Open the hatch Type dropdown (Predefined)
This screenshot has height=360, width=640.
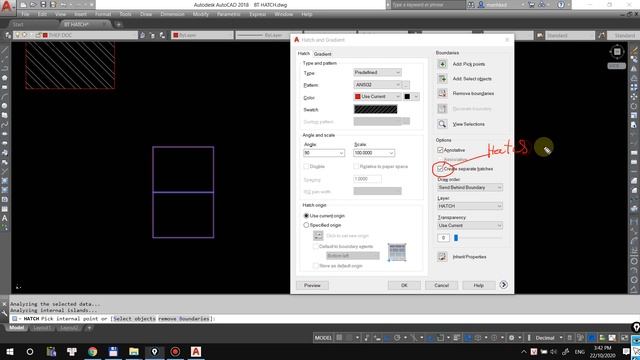tap(377, 72)
